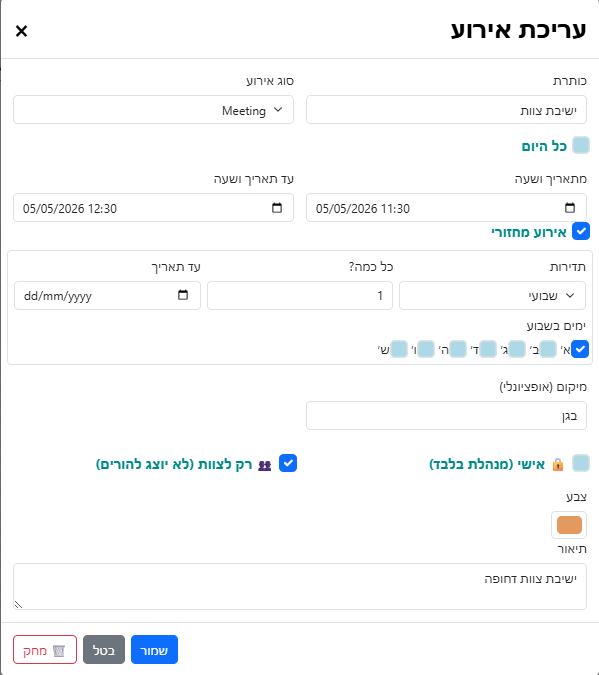Viewport: 599px width, 675px height.
Task: Select Tuesday (ג׳) weekday checkbox
Action: click(517, 349)
